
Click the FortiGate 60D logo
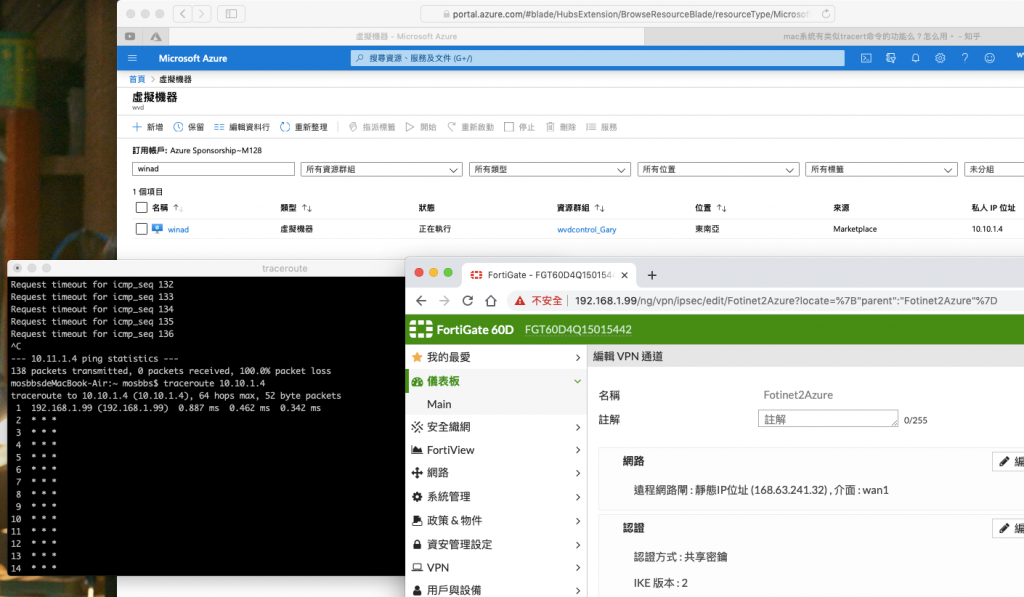(x=461, y=329)
